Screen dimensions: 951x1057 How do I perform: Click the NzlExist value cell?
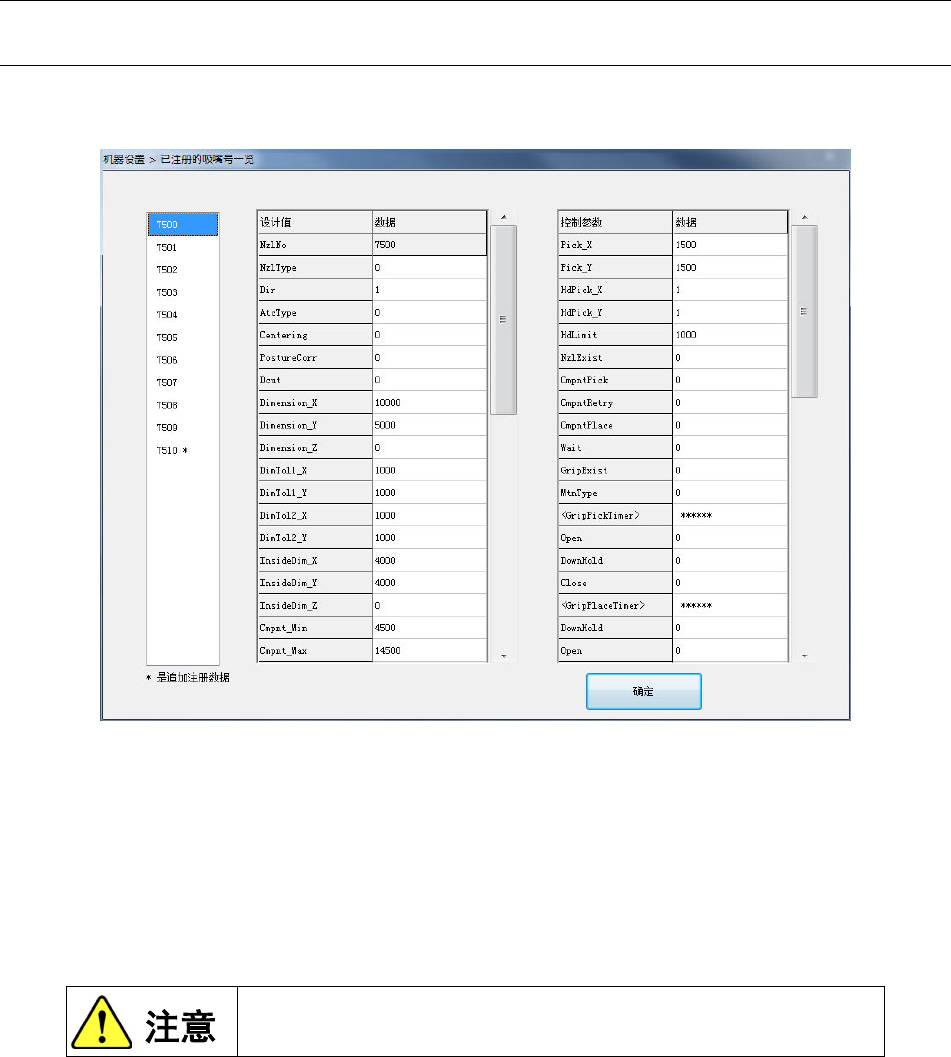(x=730, y=358)
